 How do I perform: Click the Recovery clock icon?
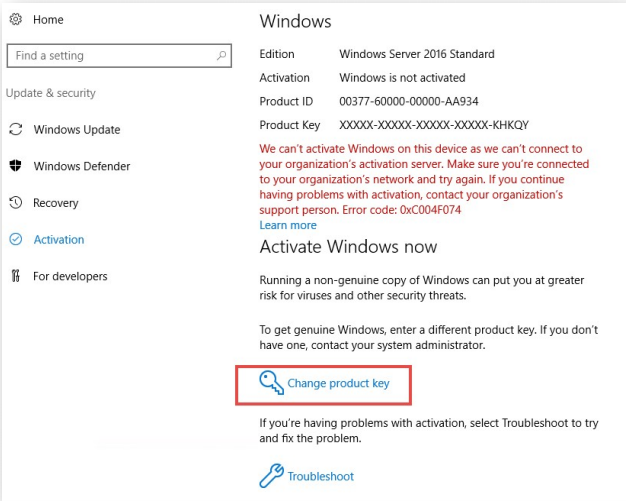tap(16, 202)
